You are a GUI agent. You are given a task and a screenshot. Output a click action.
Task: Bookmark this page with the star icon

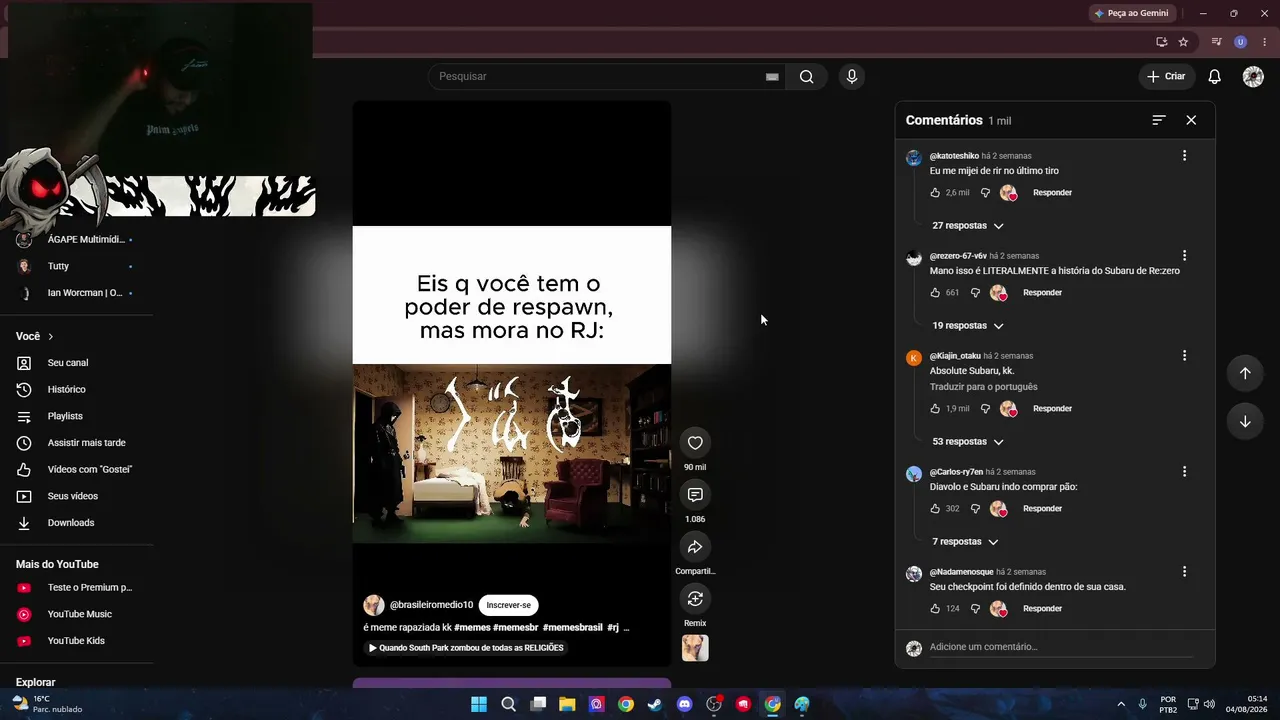tap(1183, 42)
